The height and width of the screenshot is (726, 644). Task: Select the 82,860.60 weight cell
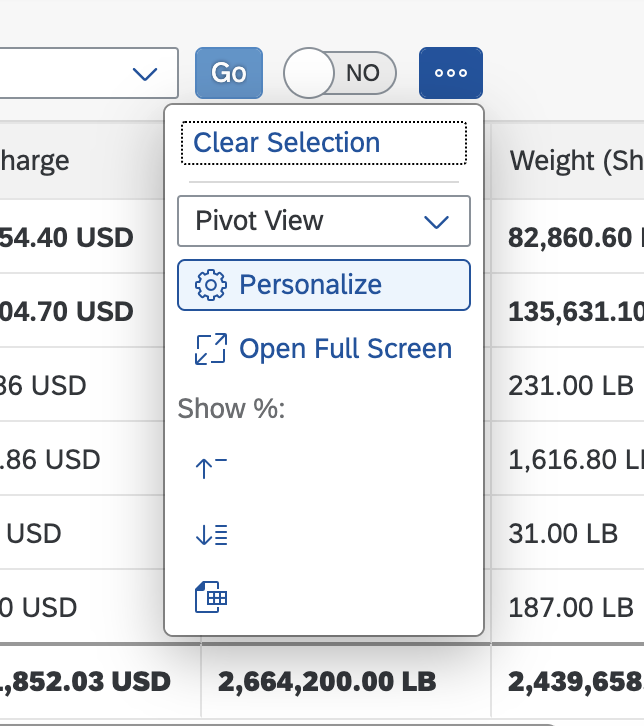568,237
